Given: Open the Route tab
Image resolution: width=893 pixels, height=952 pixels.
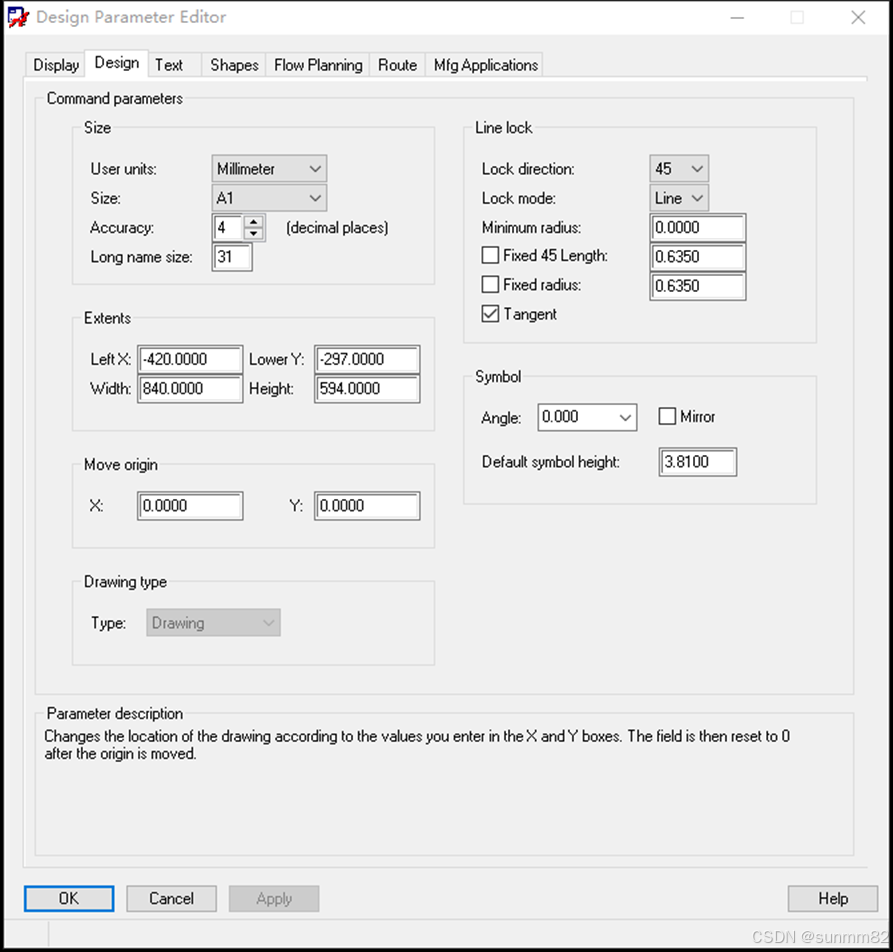Looking at the screenshot, I should click(x=397, y=65).
